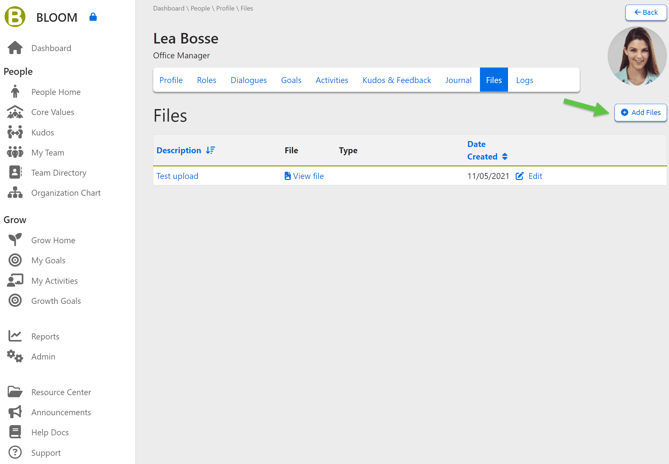Screen dimensions: 669x464
Task: Select the active Files tab
Action: (x=494, y=80)
